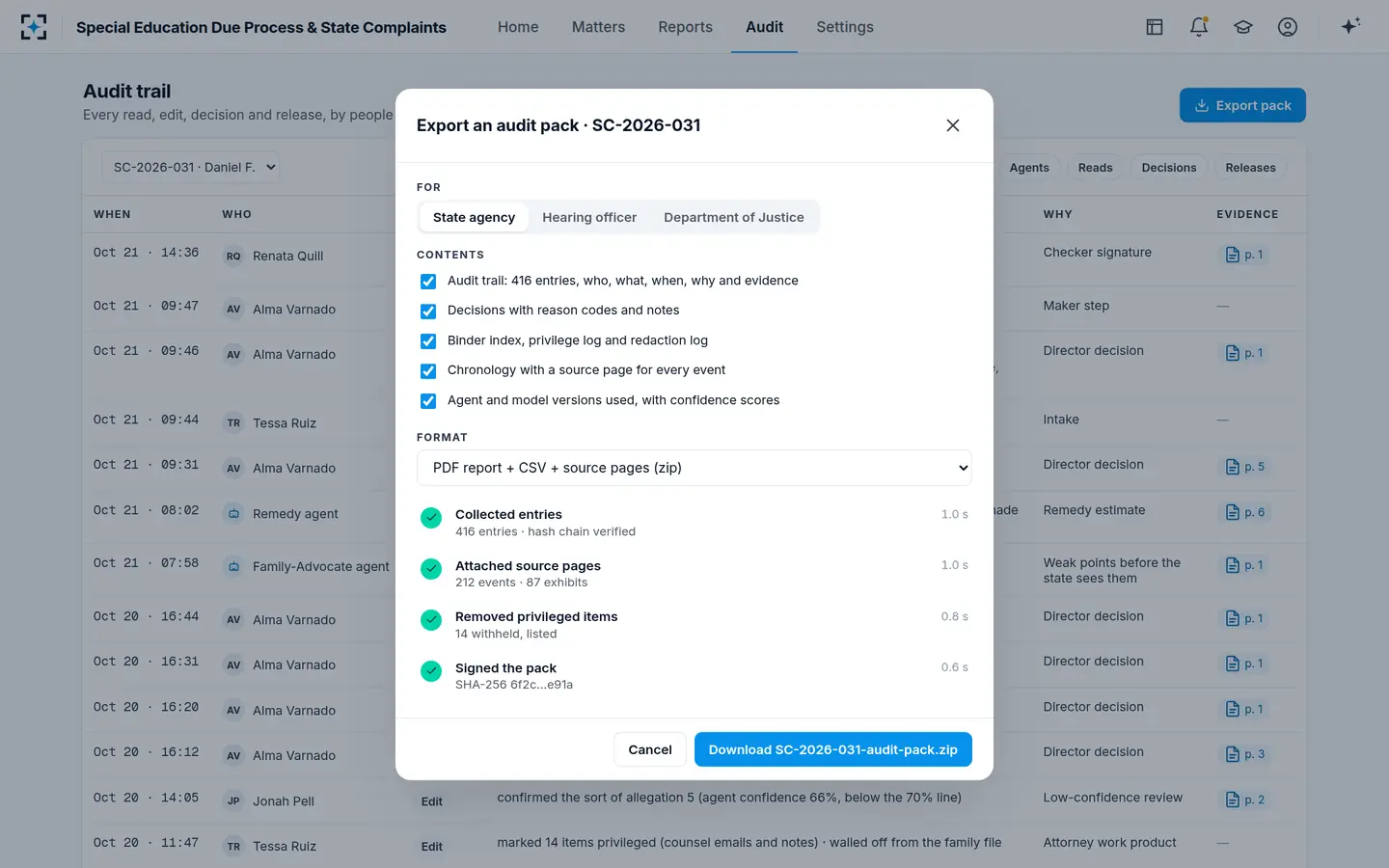Click the 'Signed the pack' step text

pyautogui.click(x=505, y=668)
